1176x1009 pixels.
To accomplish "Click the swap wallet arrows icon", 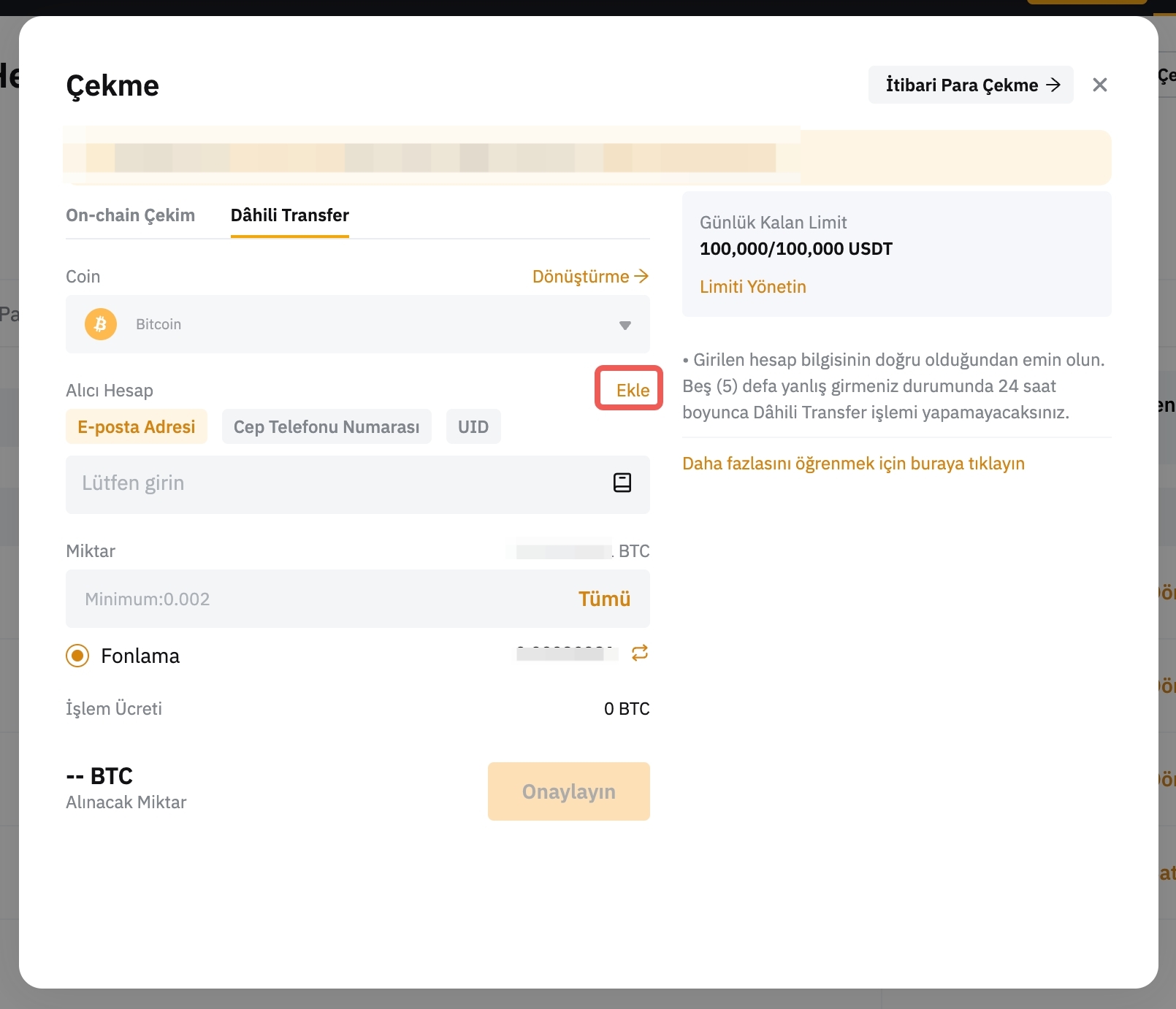I will (x=640, y=653).
